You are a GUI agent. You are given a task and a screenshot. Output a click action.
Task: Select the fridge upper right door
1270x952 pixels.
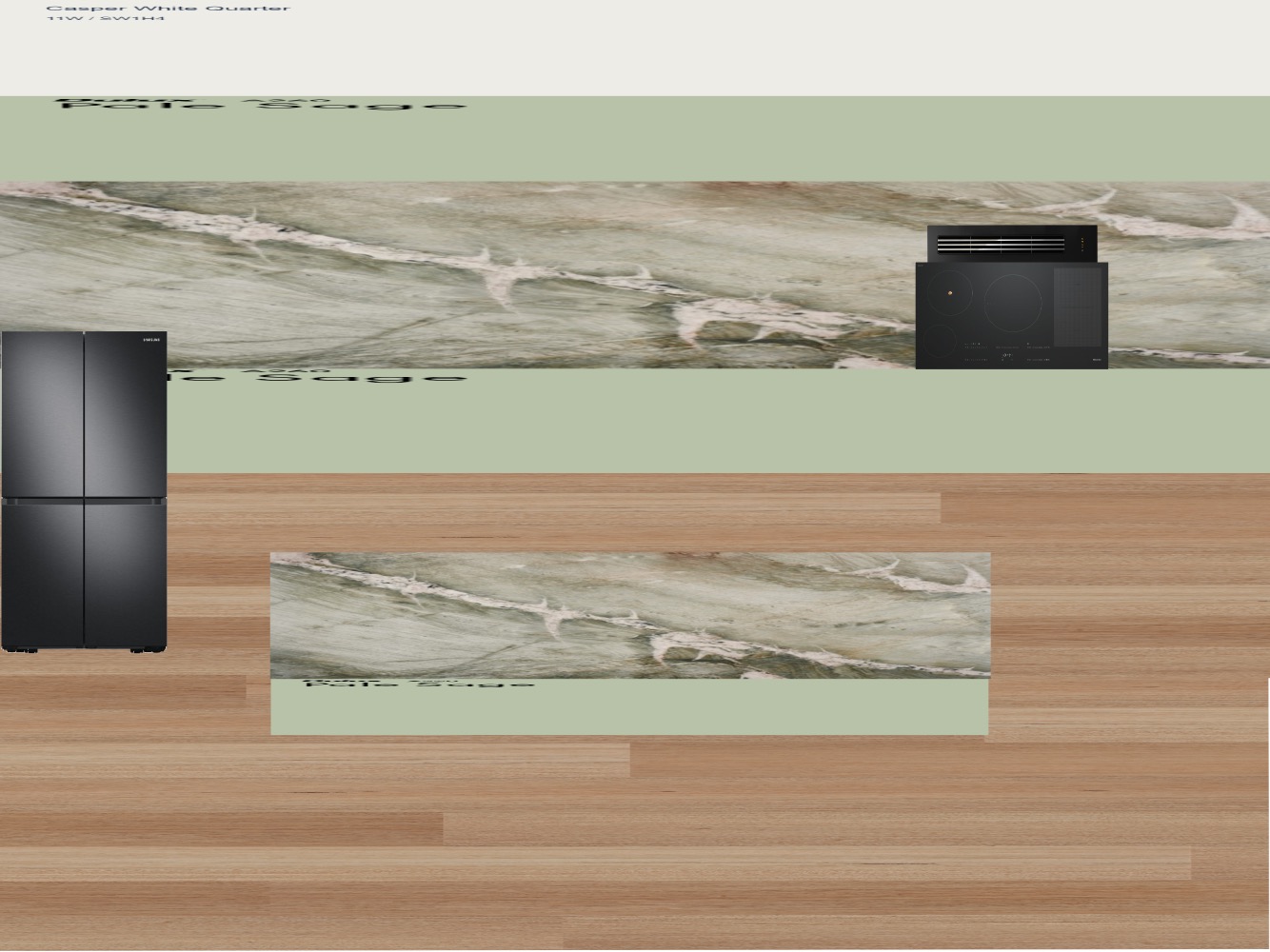(x=126, y=414)
